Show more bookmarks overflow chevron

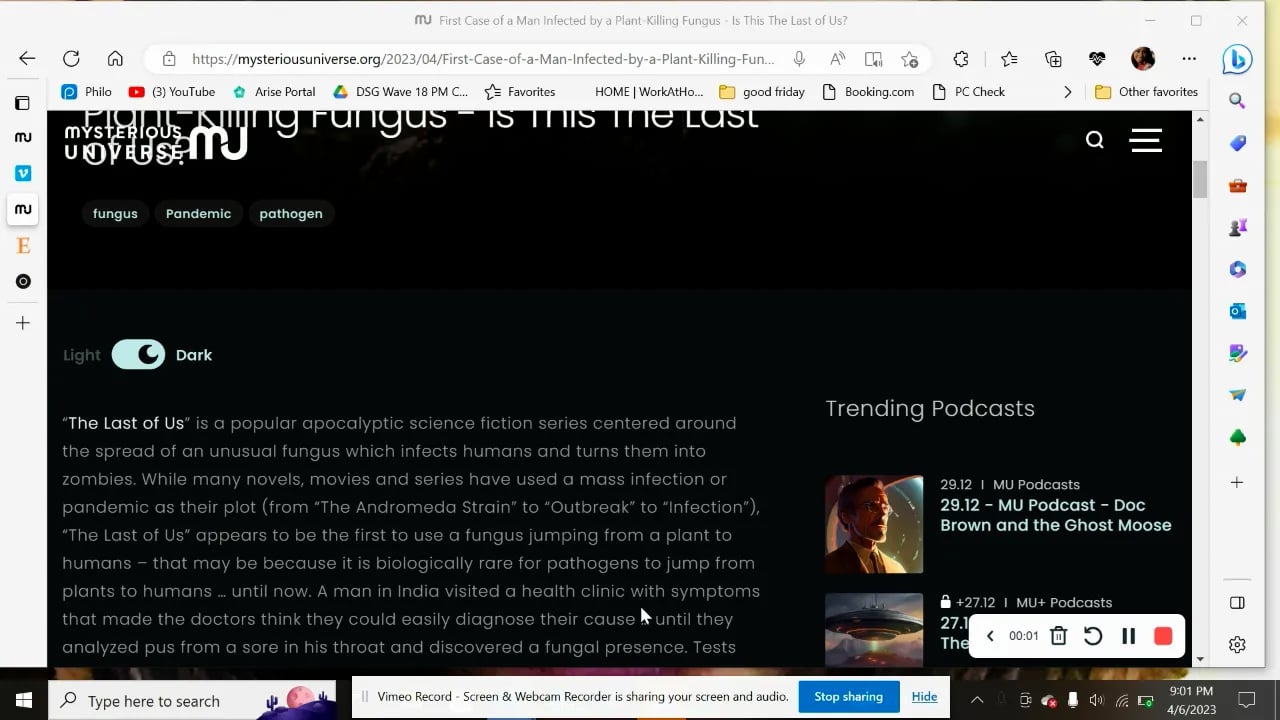pos(1067,92)
